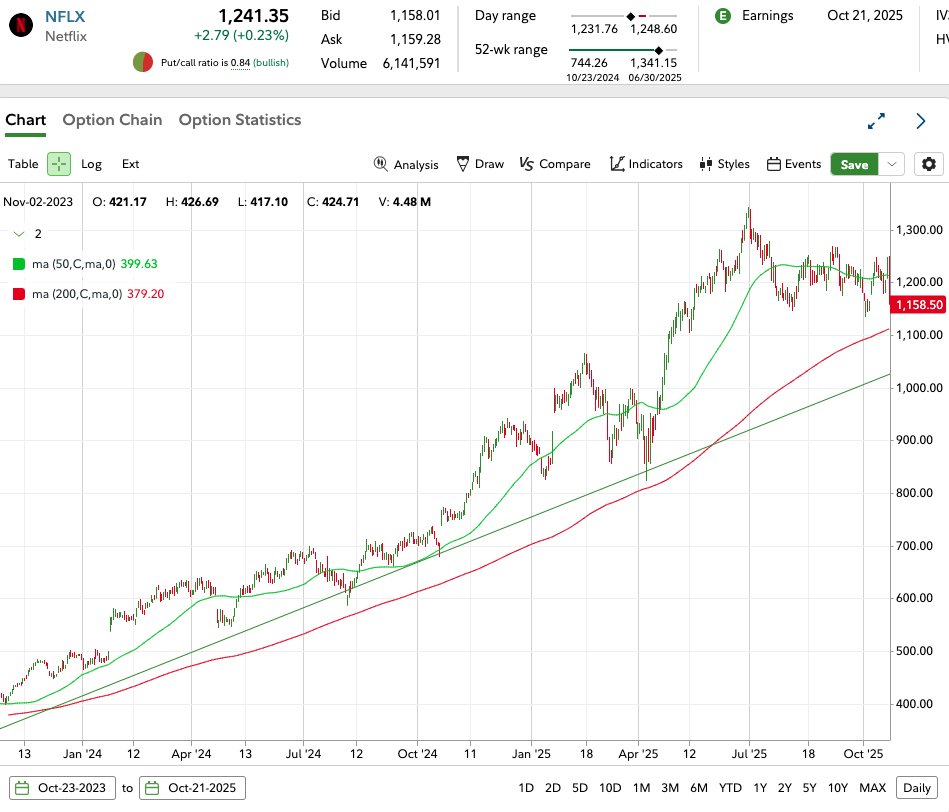949x812 pixels.
Task: Open the Option Statistics tab
Action: [x=240, y=119]
